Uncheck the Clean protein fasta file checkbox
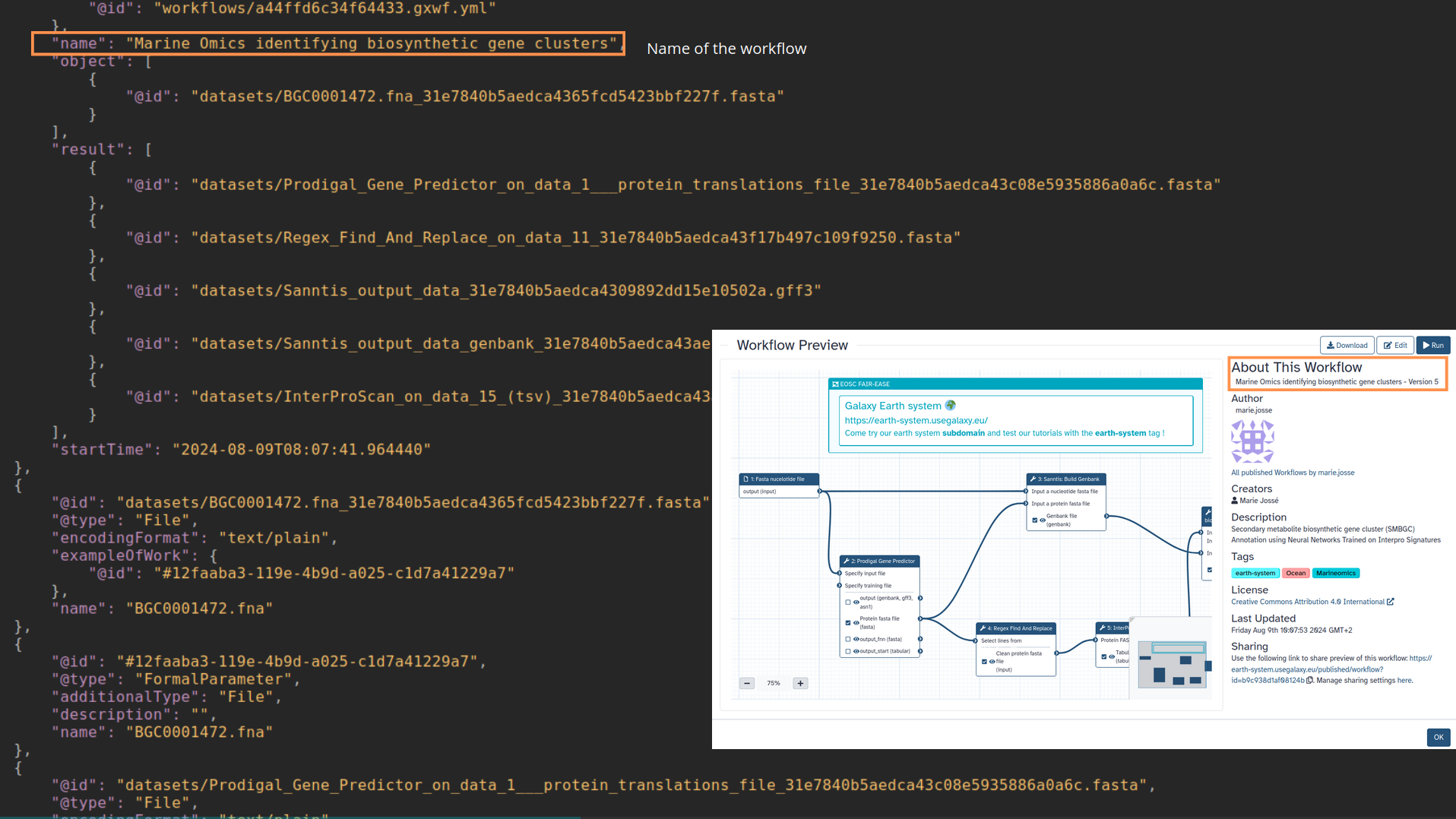Screen dimensions: 1456x819 click(984, 662)
